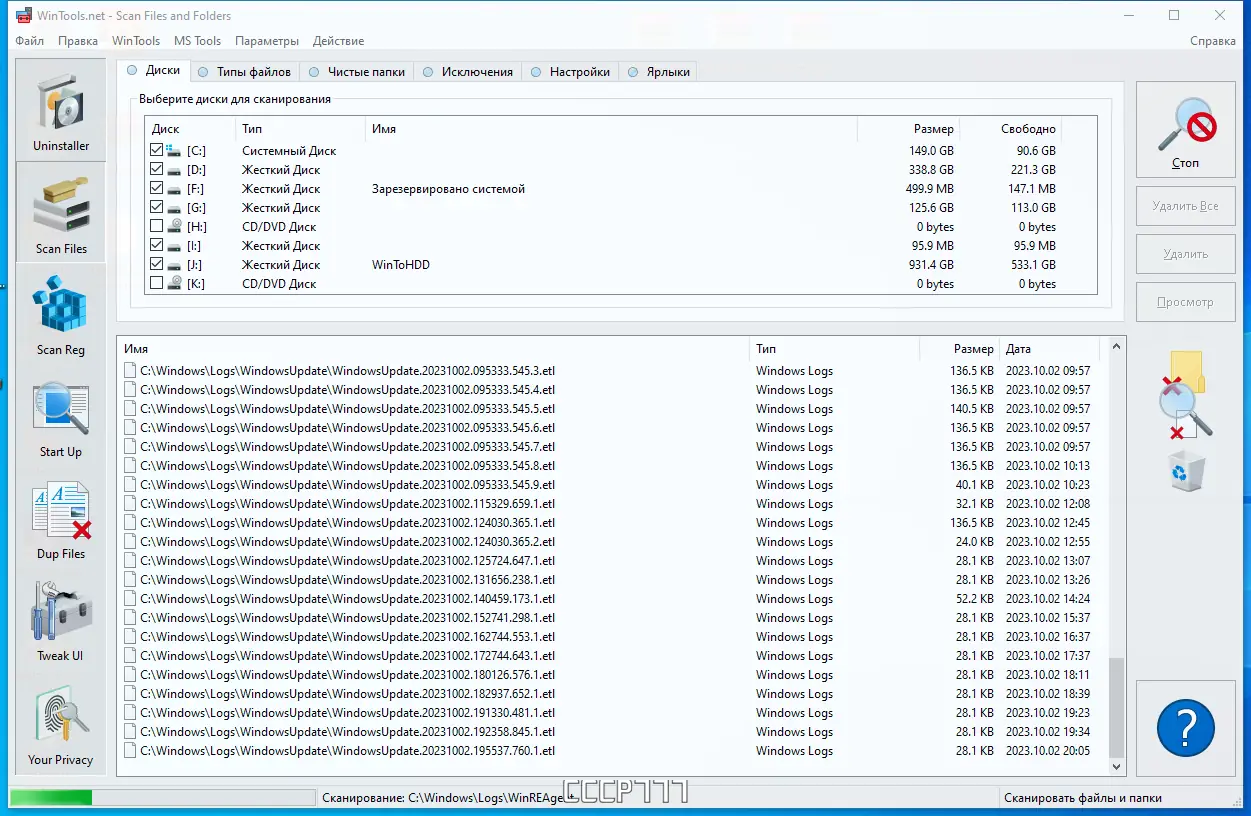
Task: Open the Правка menu
Action: pos(78,41)
